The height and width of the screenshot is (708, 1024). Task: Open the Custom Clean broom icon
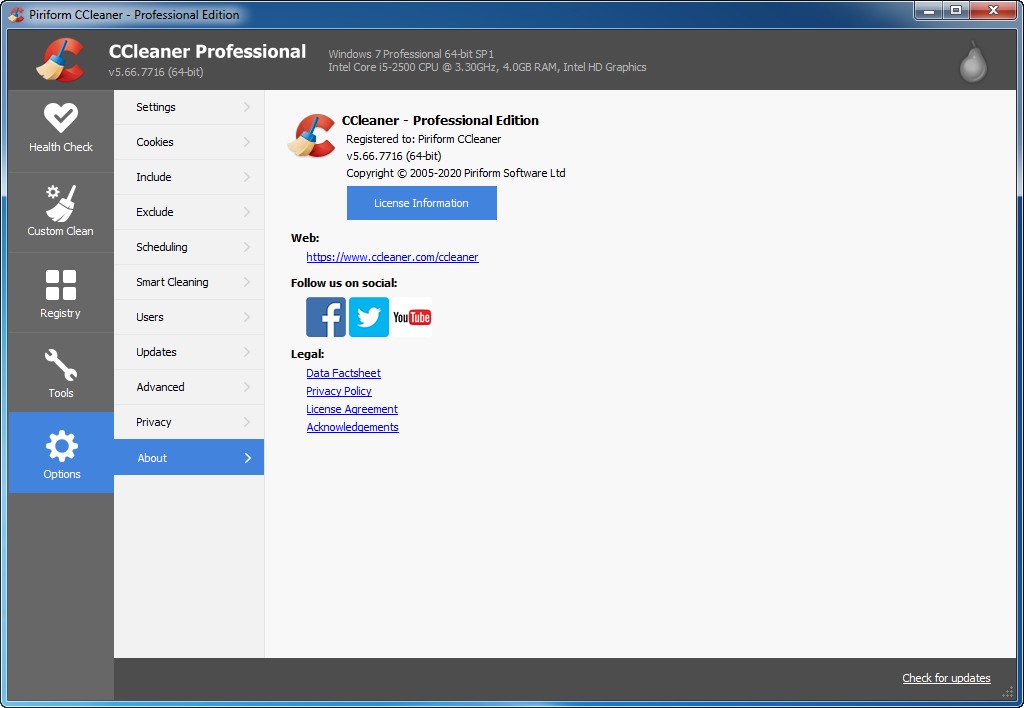click(x=61, y=203)
